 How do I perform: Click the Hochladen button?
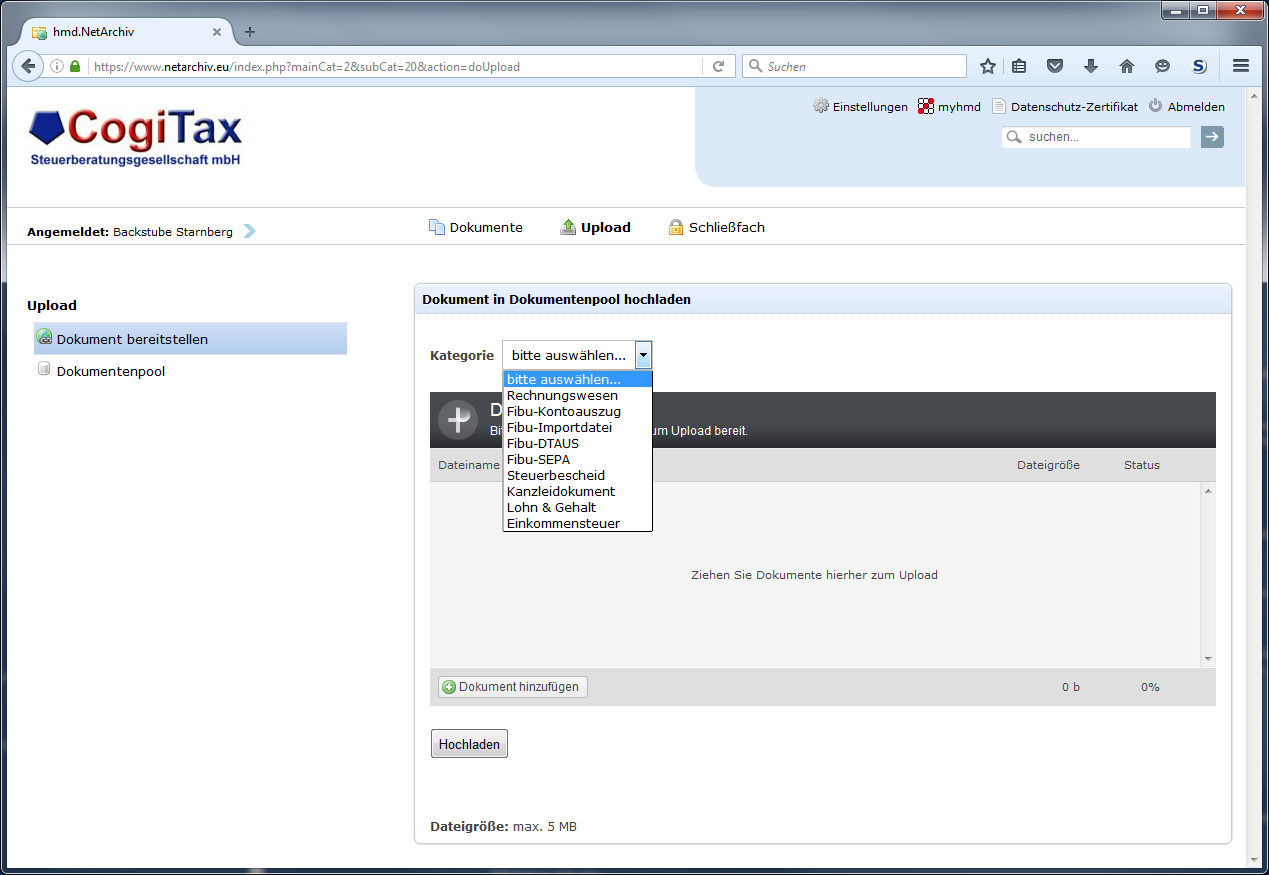(468, 743)
